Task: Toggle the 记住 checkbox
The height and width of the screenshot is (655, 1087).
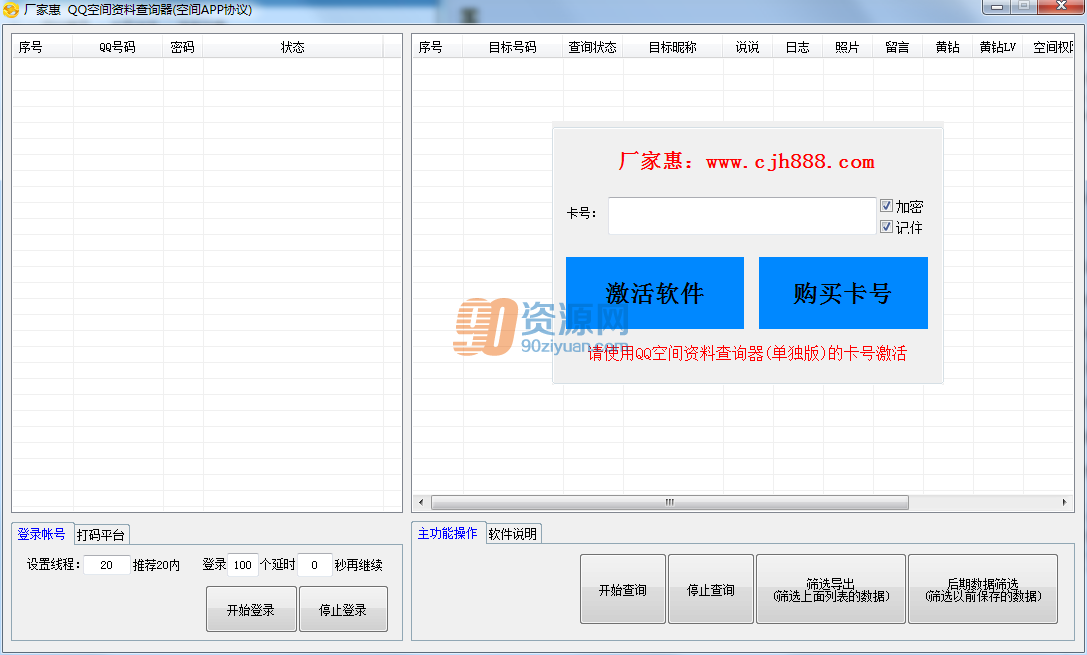Action: coord(886,227)
